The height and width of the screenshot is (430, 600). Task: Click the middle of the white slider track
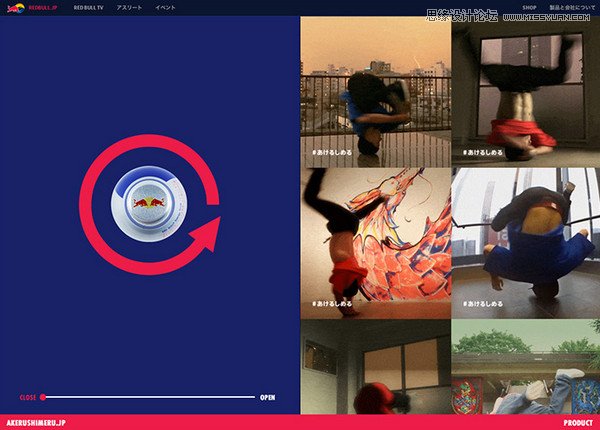(150, 397)
